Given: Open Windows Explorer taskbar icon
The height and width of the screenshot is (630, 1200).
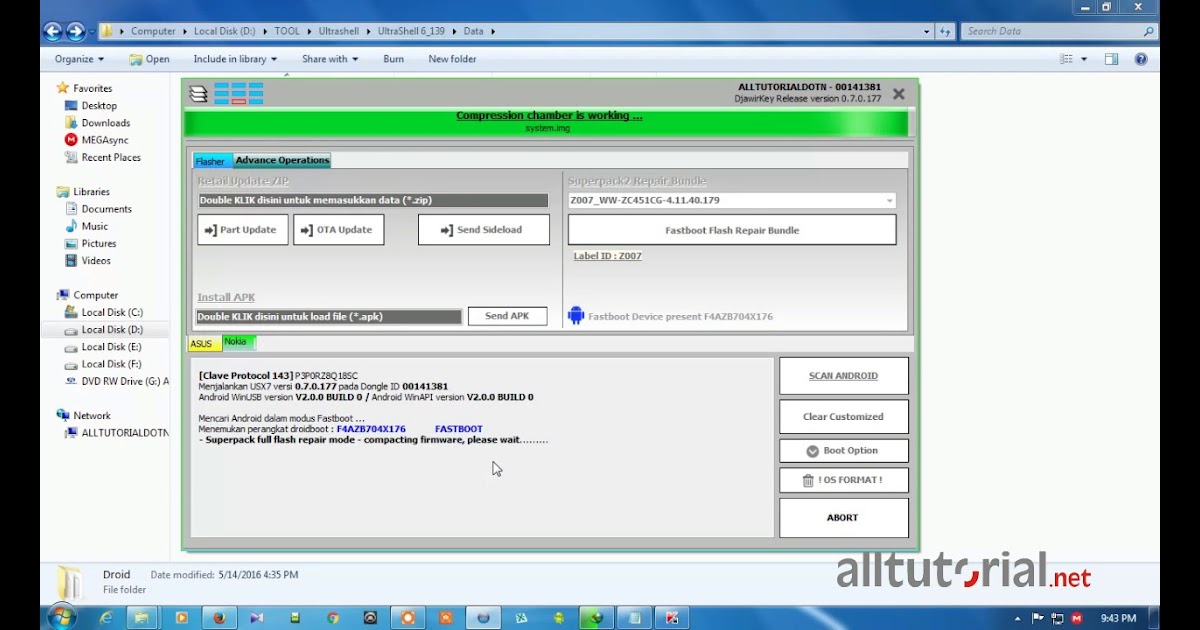Looking at the screenshot, I should (141, 618).
